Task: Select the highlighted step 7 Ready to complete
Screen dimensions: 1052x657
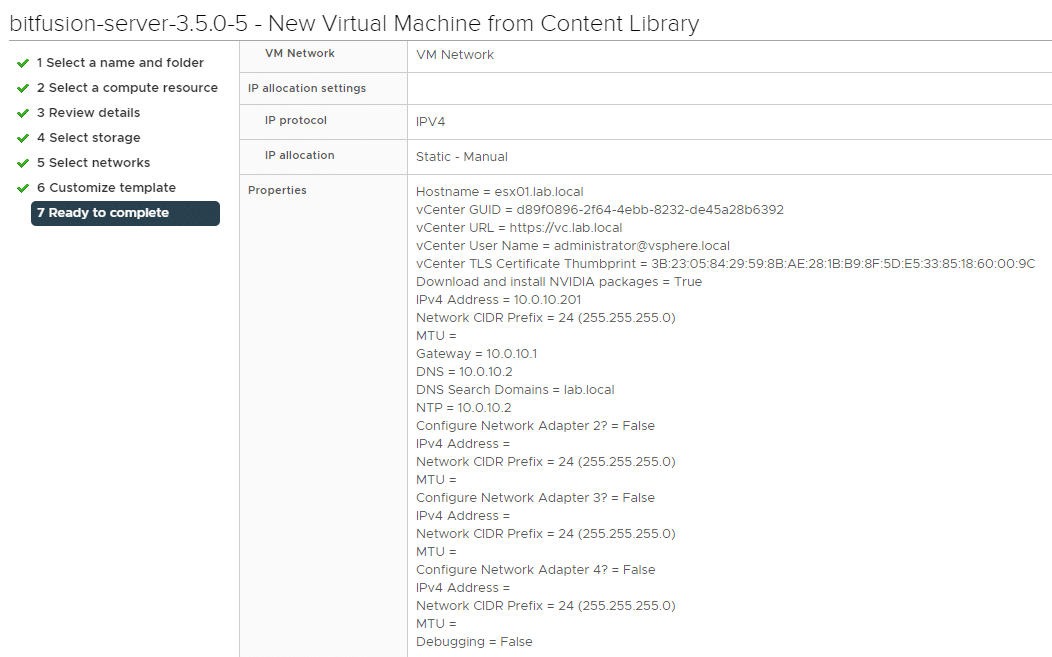Action: point(125,213)
